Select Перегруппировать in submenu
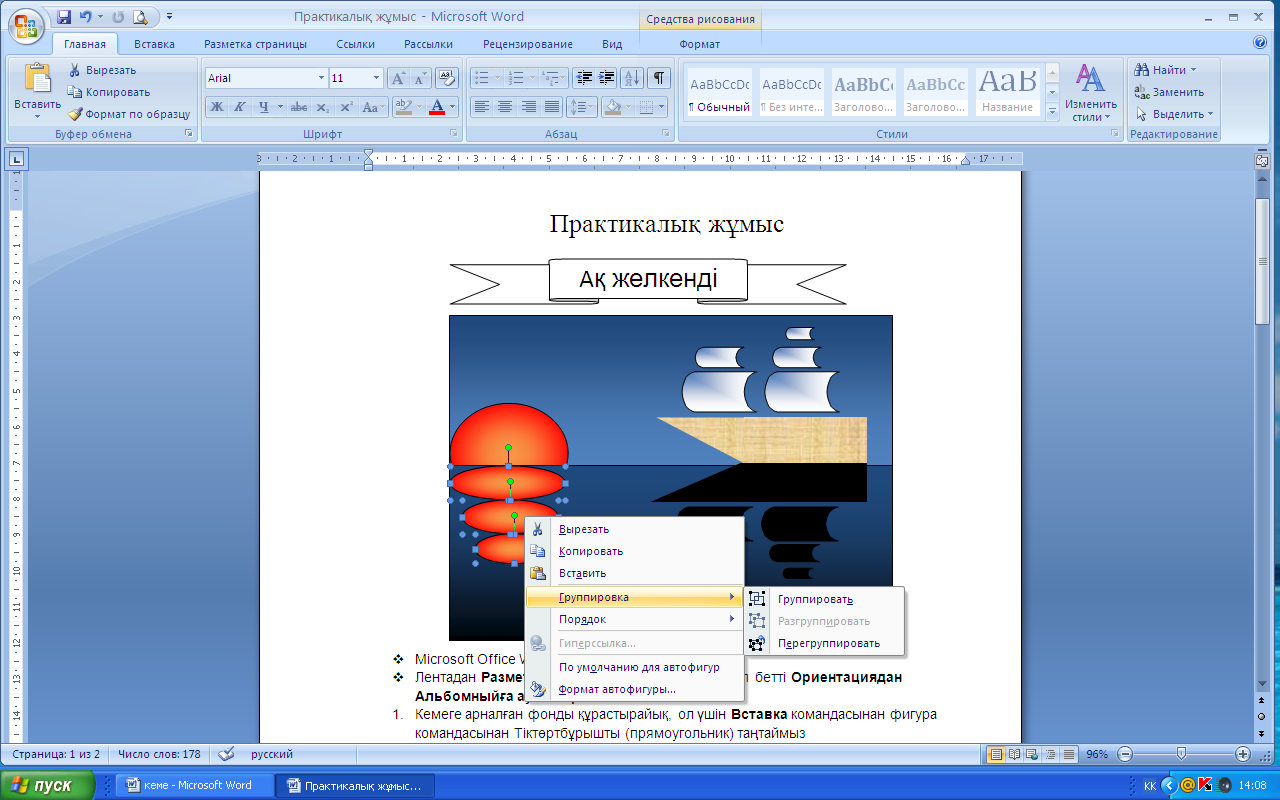Screen dimensions: 1280x800 click(824, 643)
